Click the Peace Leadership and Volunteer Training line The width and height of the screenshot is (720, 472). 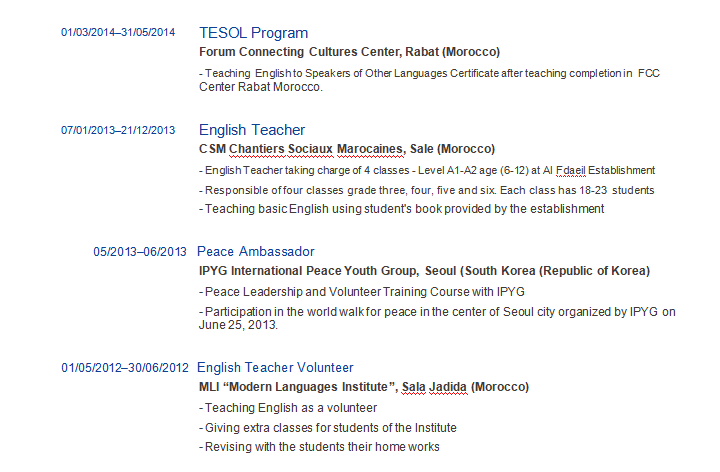[x=362, y=292]
